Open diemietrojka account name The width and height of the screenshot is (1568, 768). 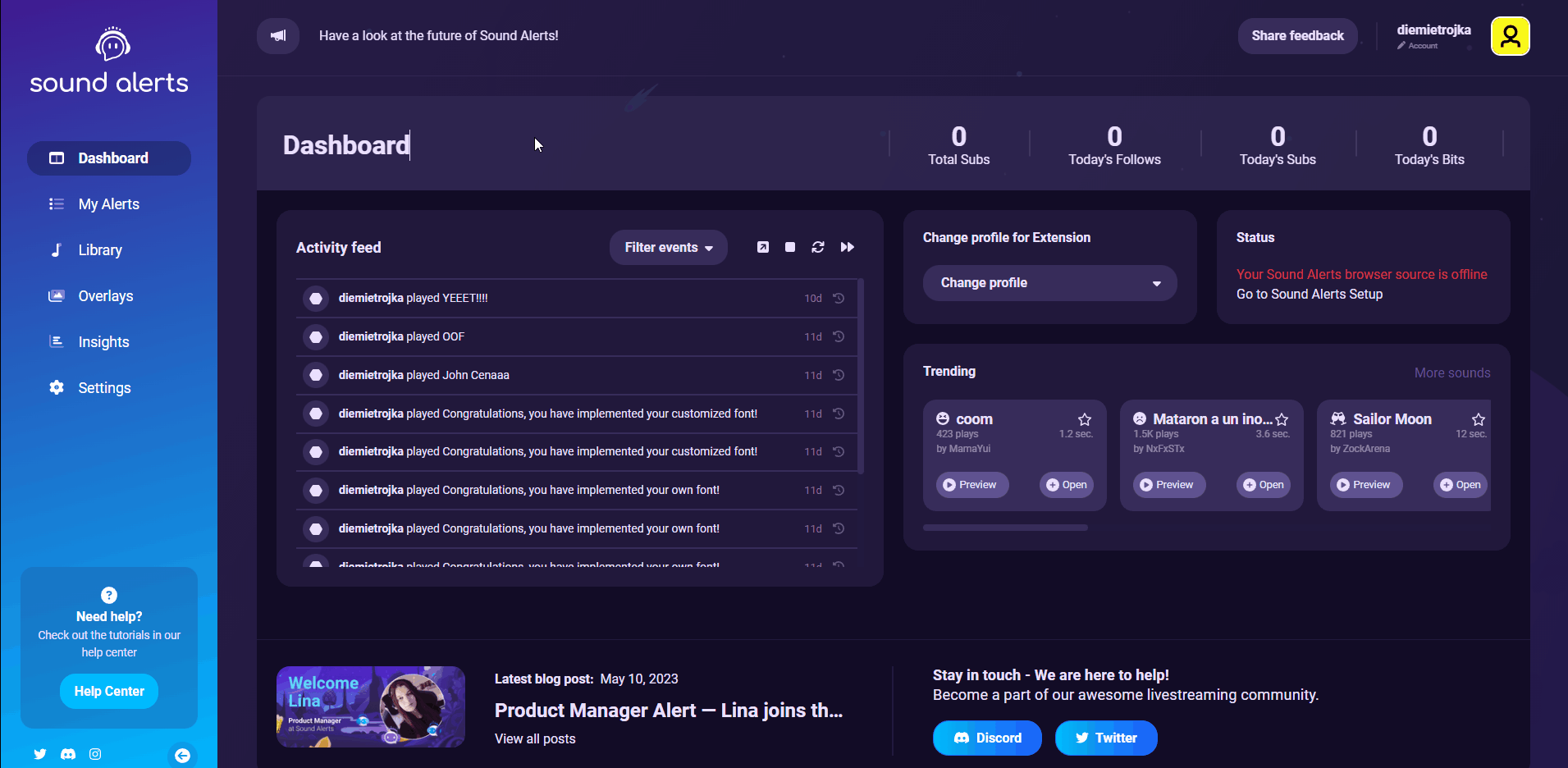pos(1433,30)
